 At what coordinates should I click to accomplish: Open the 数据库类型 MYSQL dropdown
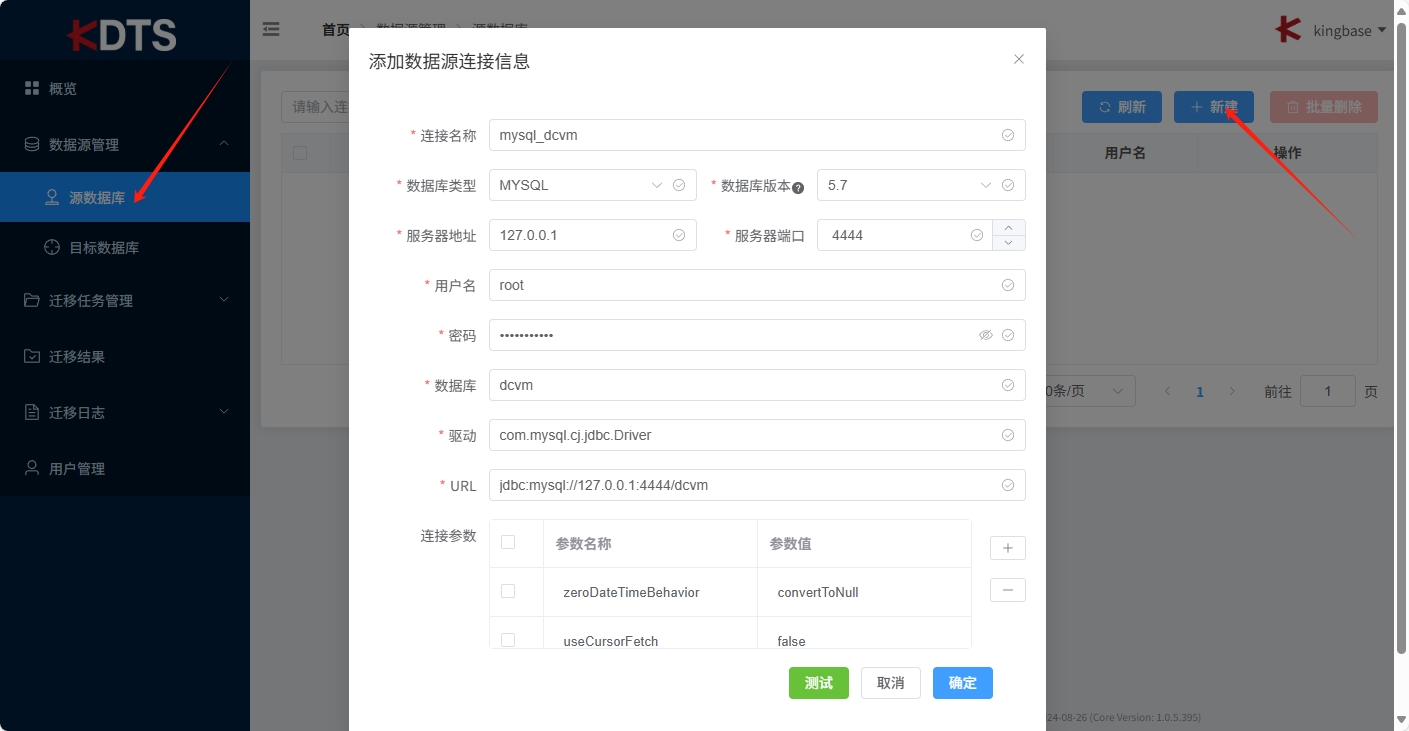pyautogui.click(x=593, y=185)
